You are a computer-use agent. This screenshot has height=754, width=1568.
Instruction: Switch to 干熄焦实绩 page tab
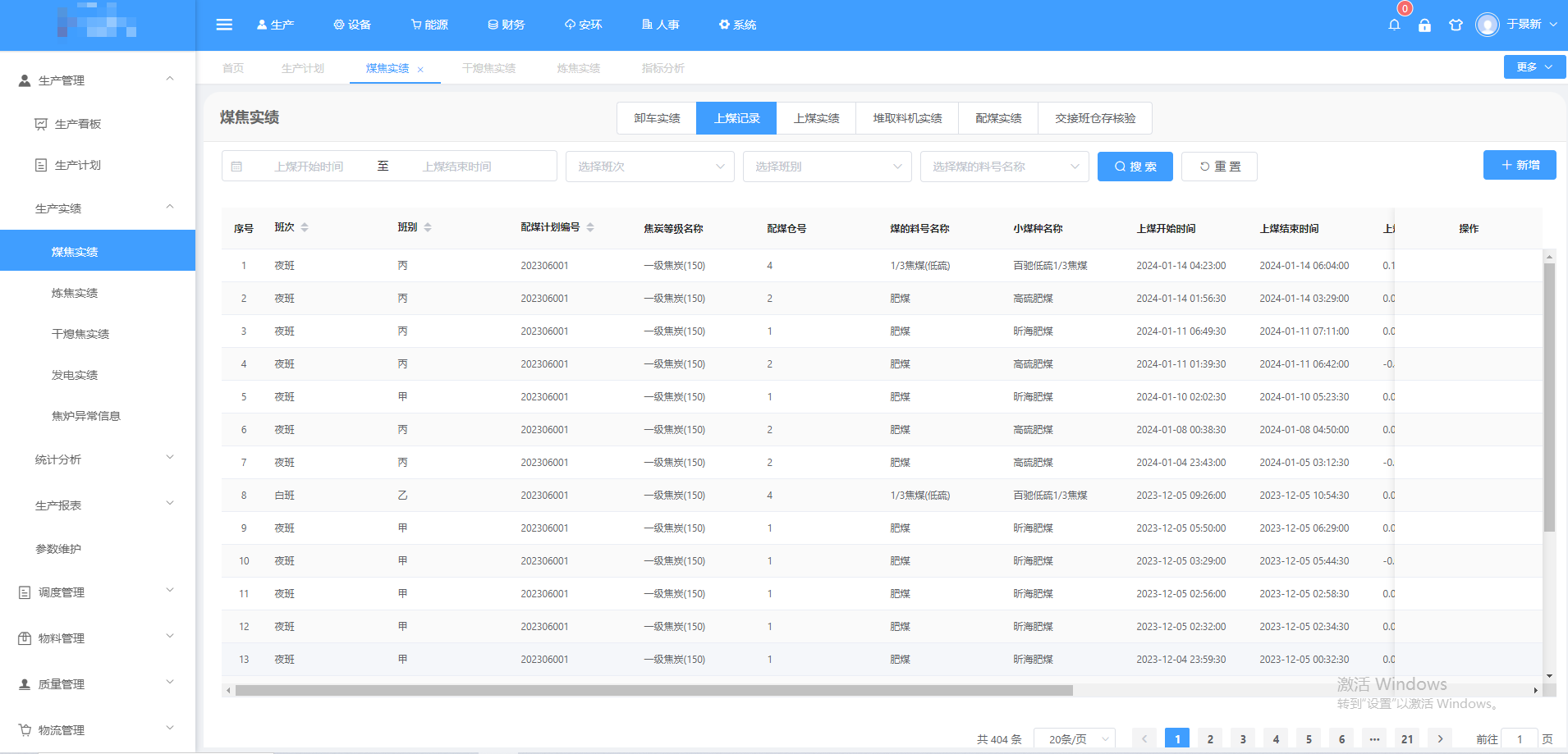click(x=488, y=68)
